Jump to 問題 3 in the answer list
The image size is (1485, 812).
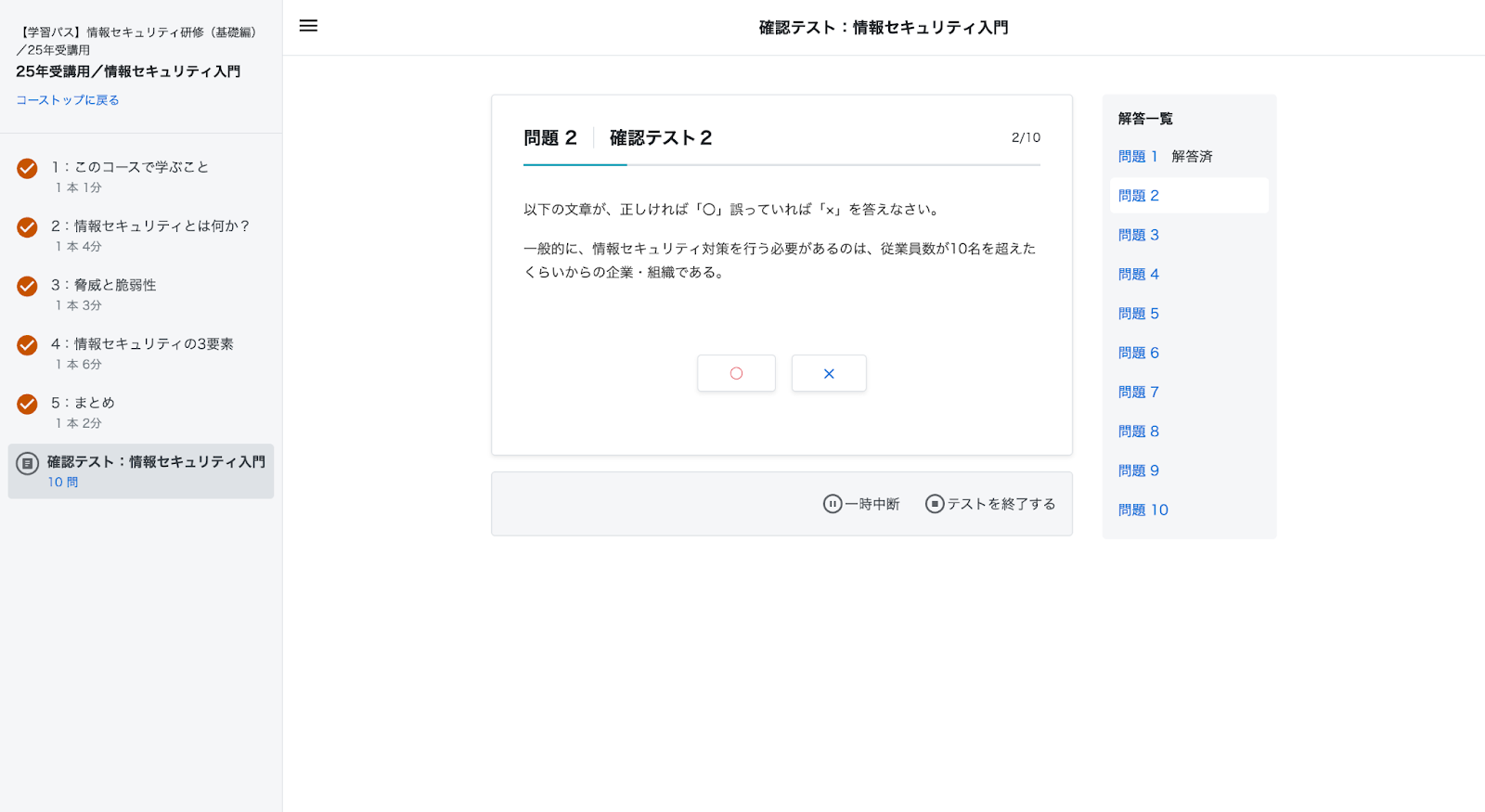(1139, 235)
